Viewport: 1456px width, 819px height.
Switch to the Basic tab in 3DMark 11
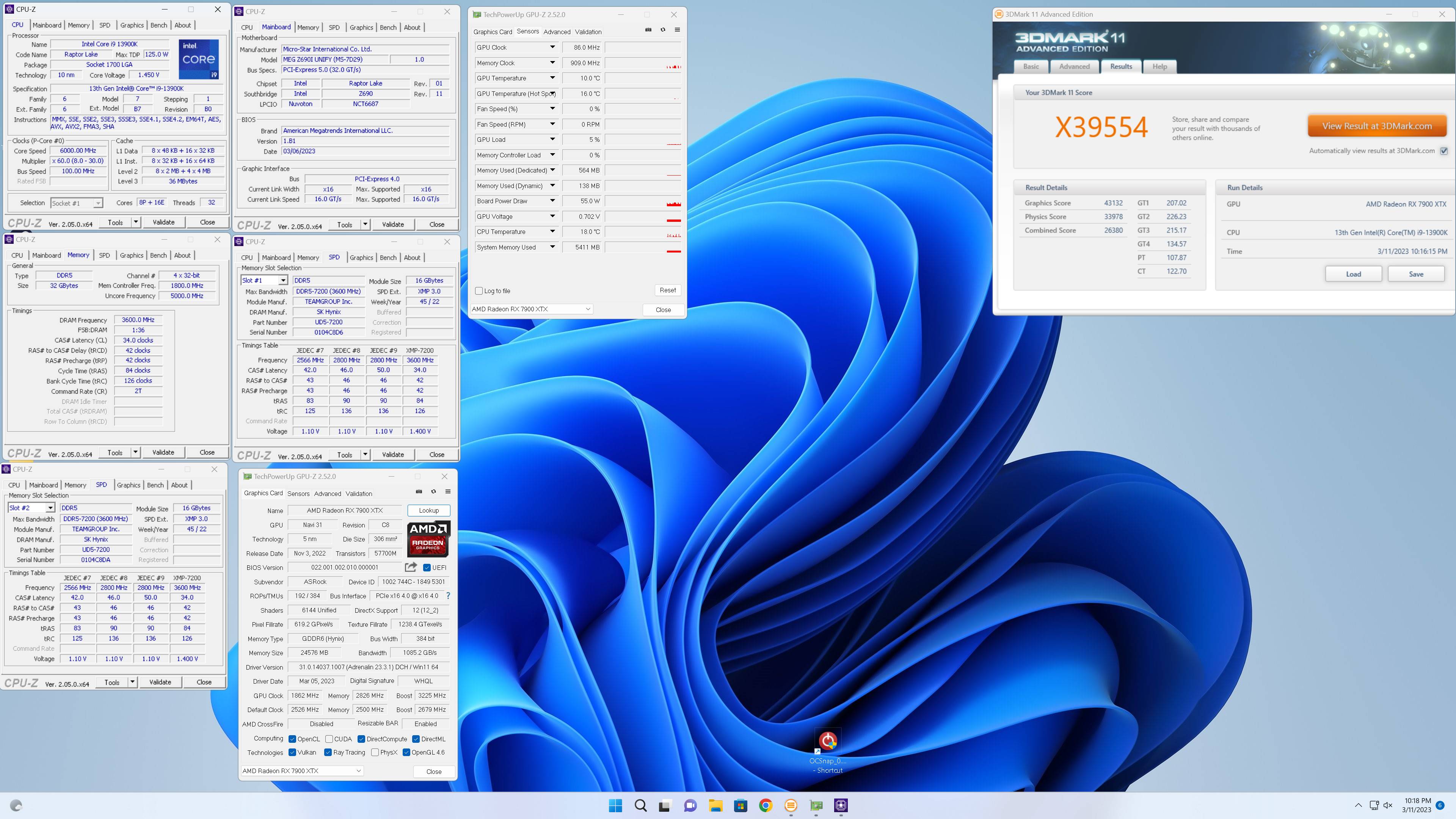(1031, 66)
